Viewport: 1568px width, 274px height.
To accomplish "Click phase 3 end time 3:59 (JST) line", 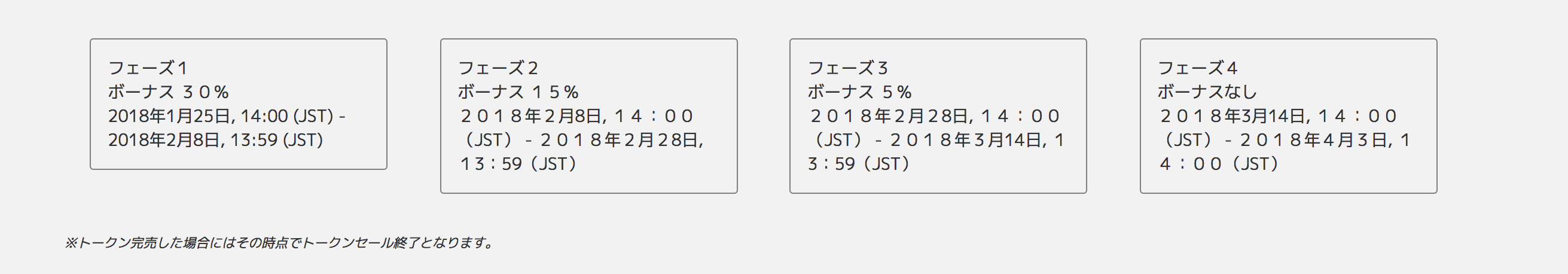I will [x=859, y=164].
